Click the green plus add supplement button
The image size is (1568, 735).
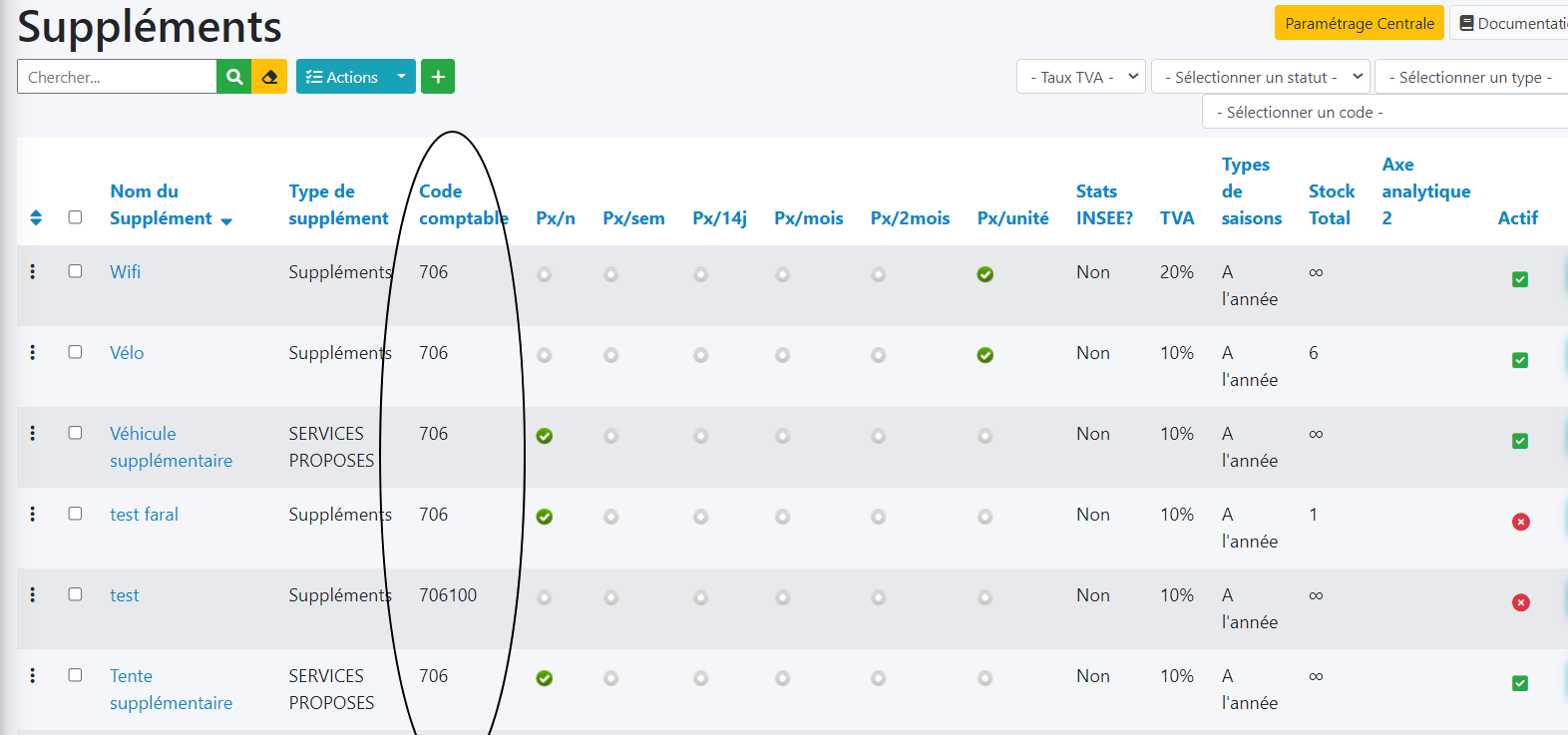(438, 77)
